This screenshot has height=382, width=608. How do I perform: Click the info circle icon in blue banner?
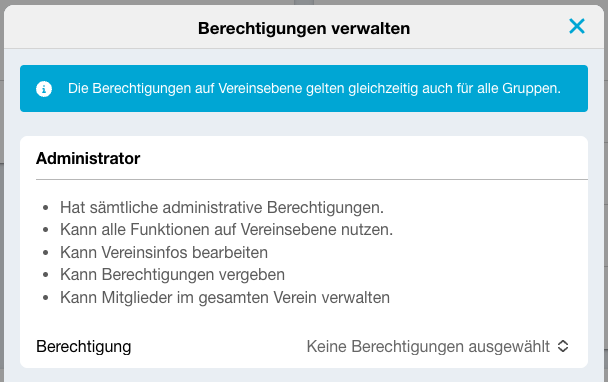[44, 89]
